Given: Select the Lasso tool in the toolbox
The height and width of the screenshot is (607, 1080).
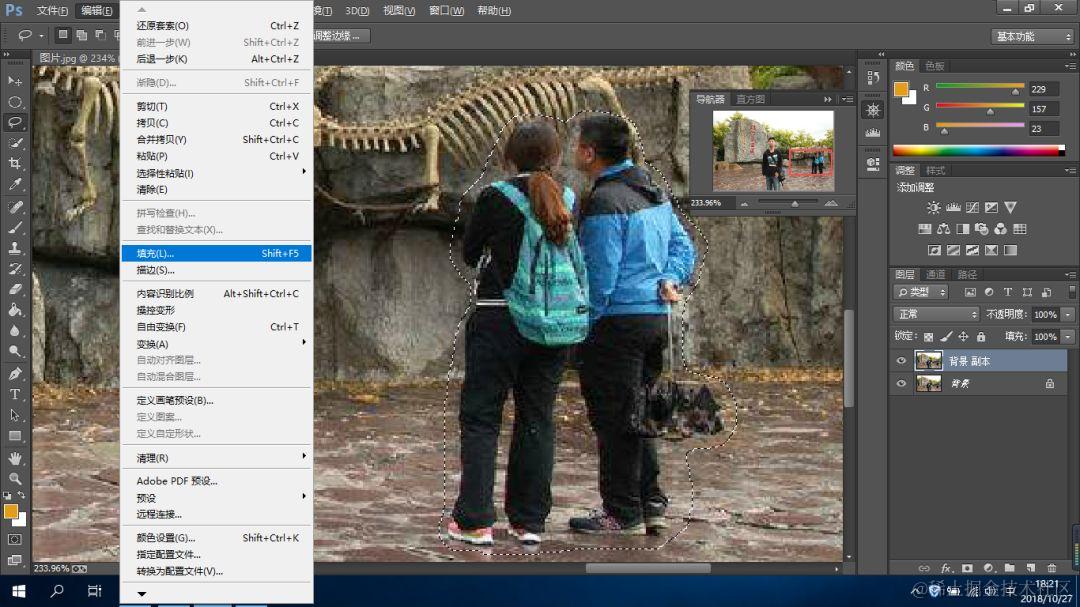Looking at the screenshot, I should [x=14, y=123].
